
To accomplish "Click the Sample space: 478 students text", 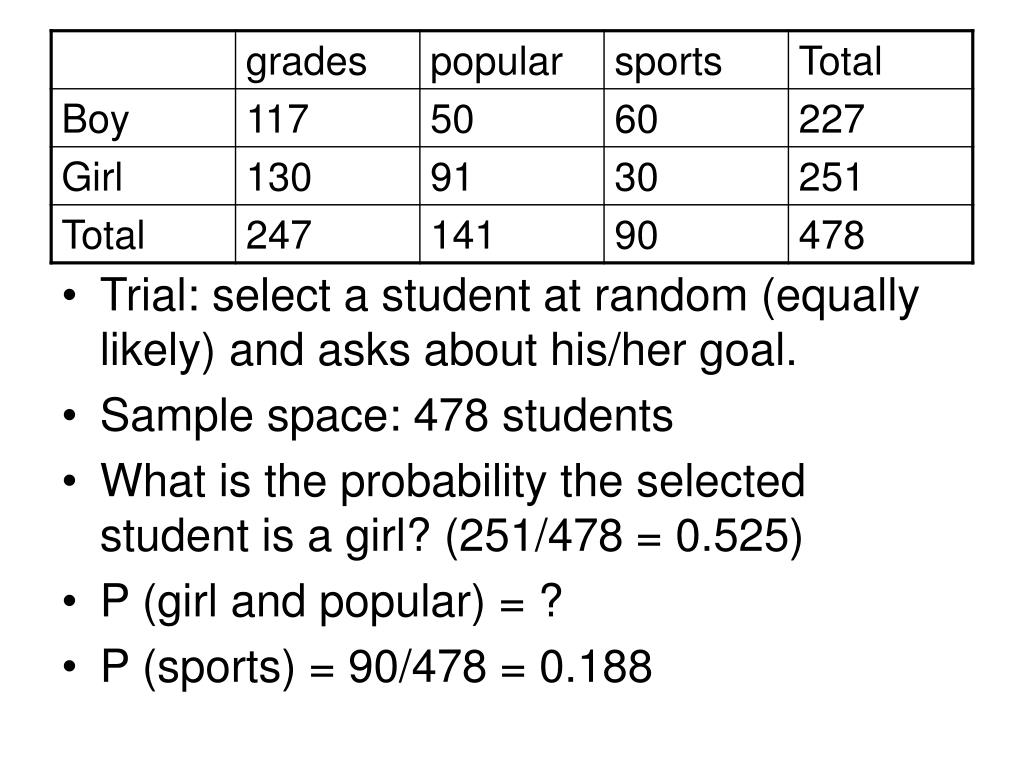I will point(387,416).
